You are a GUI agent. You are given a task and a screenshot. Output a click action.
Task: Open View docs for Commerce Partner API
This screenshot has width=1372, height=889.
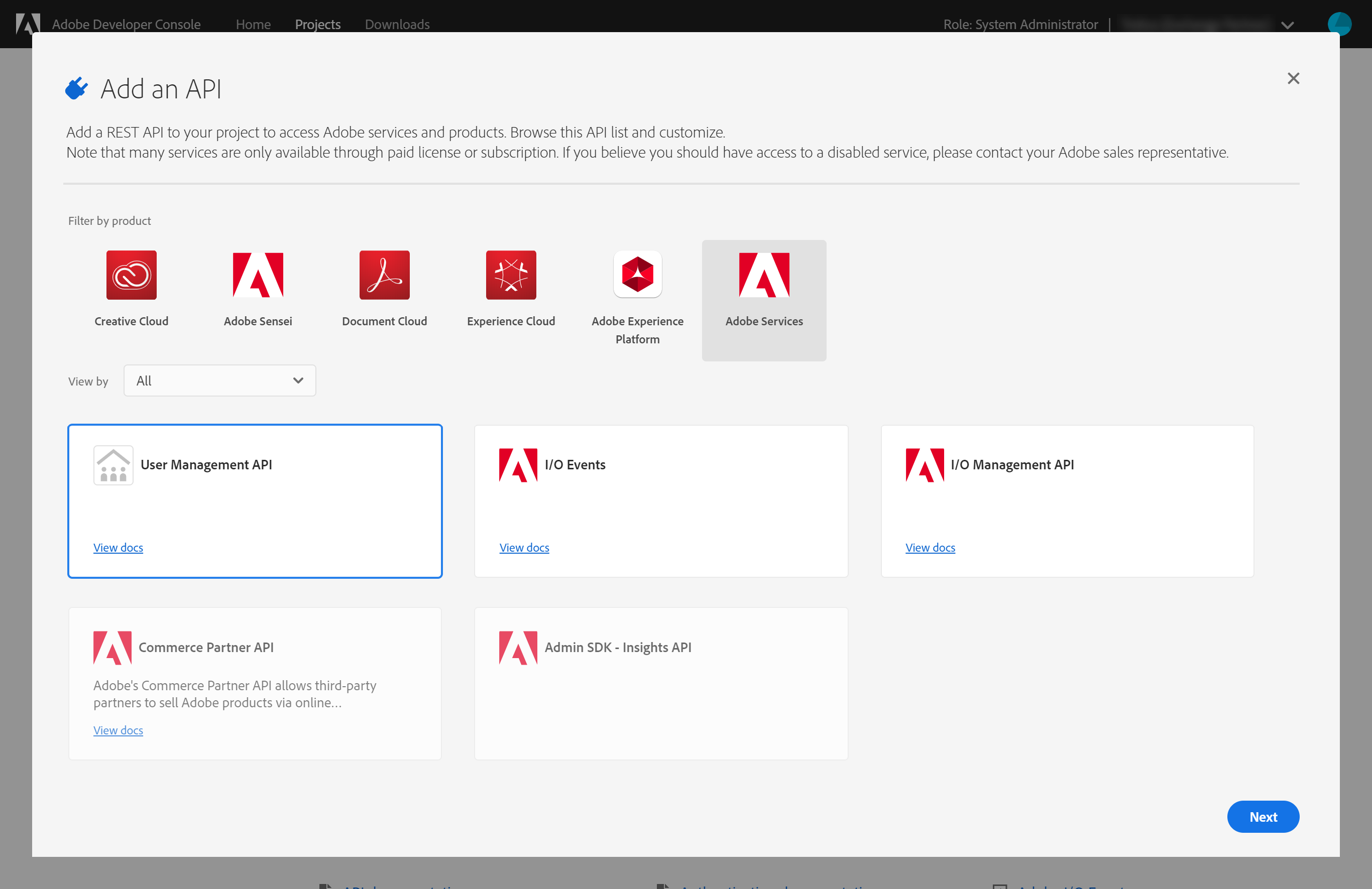point(118,730)
